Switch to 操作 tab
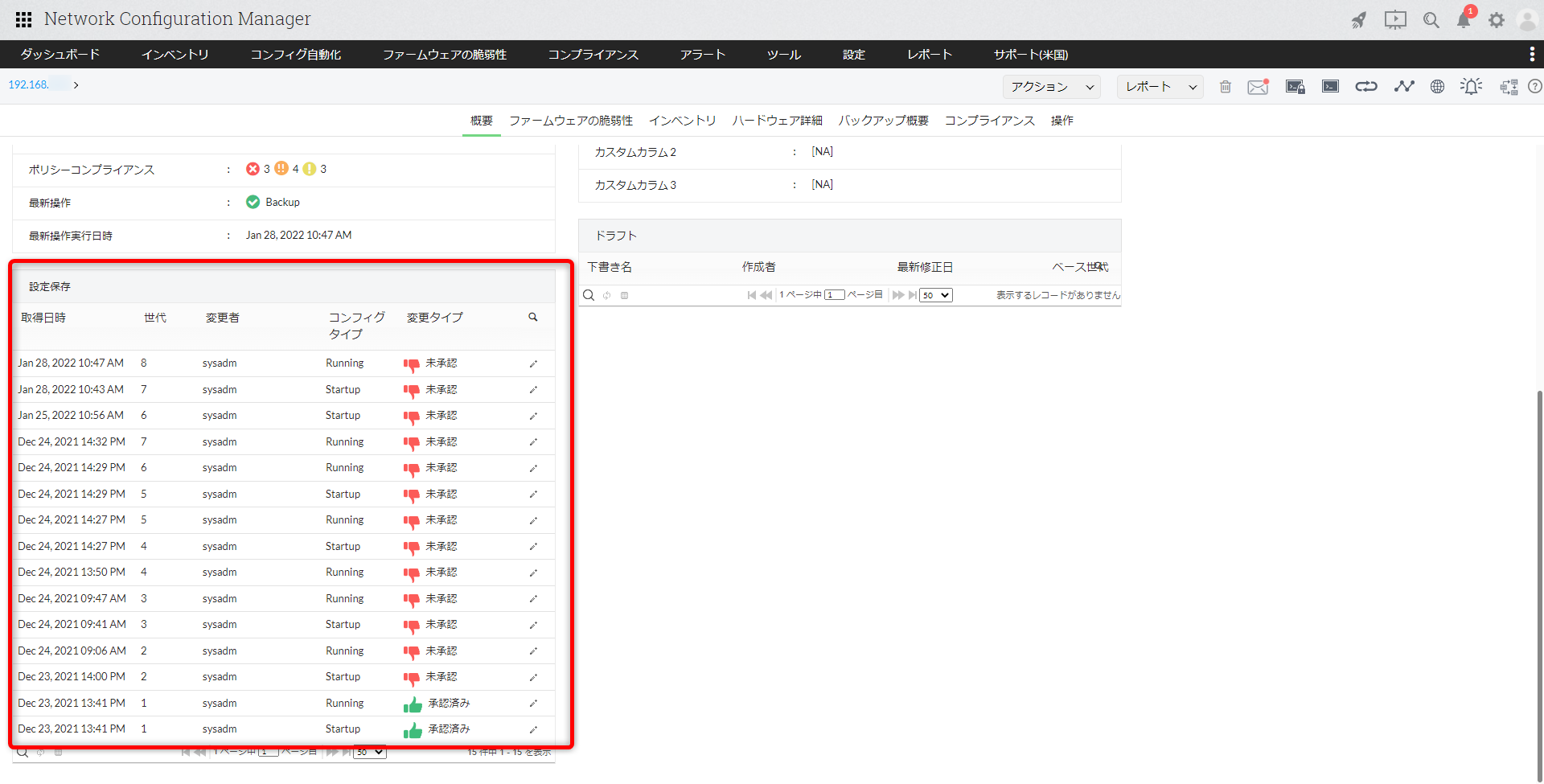The height and width of the screenshot is (784, 1544). (1062, 121)
